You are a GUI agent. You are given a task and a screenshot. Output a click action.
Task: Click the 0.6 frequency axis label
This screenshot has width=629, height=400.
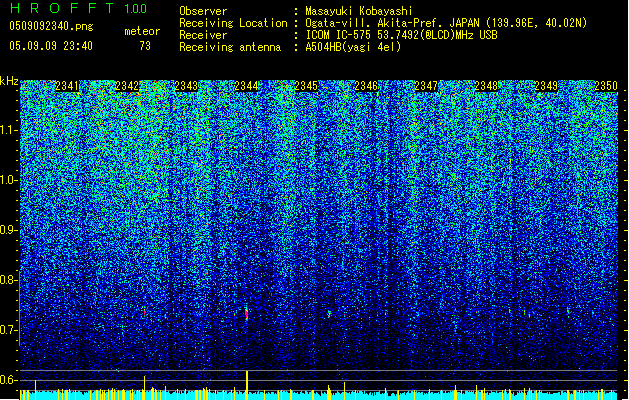[8, 380]
